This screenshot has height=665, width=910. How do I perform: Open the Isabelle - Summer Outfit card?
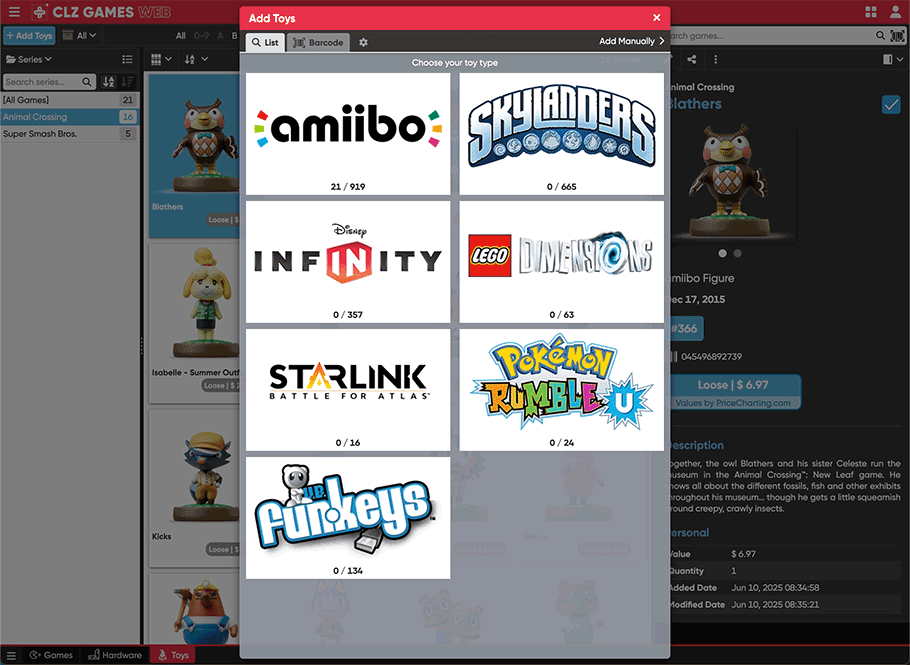pyautogui.click(x=194, y=323)
